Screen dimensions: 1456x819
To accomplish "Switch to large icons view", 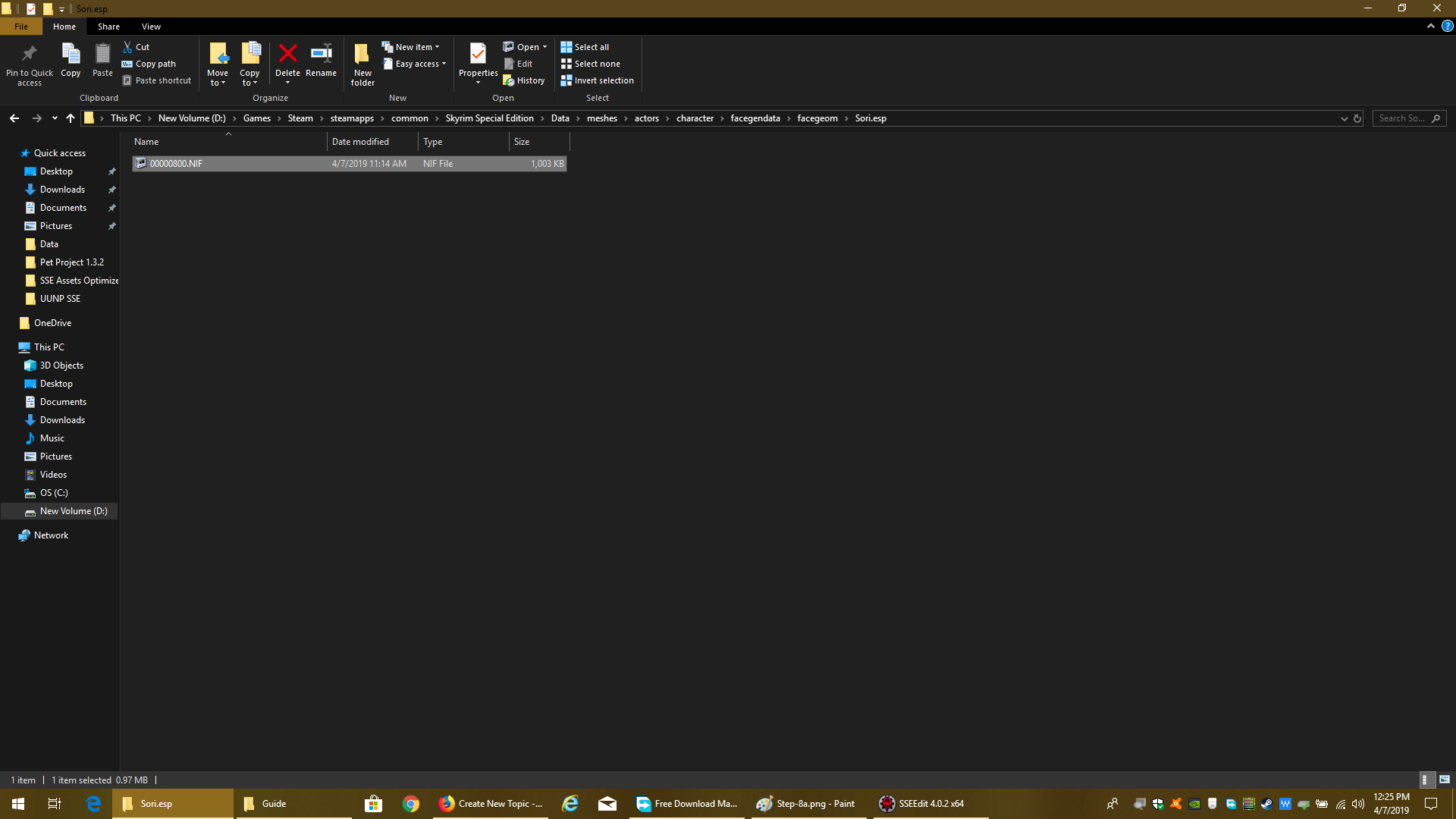I will pos(1444,780).
